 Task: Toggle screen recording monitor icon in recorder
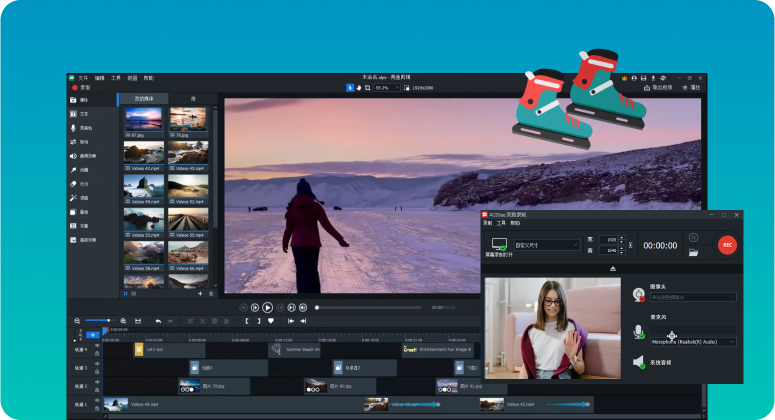(499, 244)
